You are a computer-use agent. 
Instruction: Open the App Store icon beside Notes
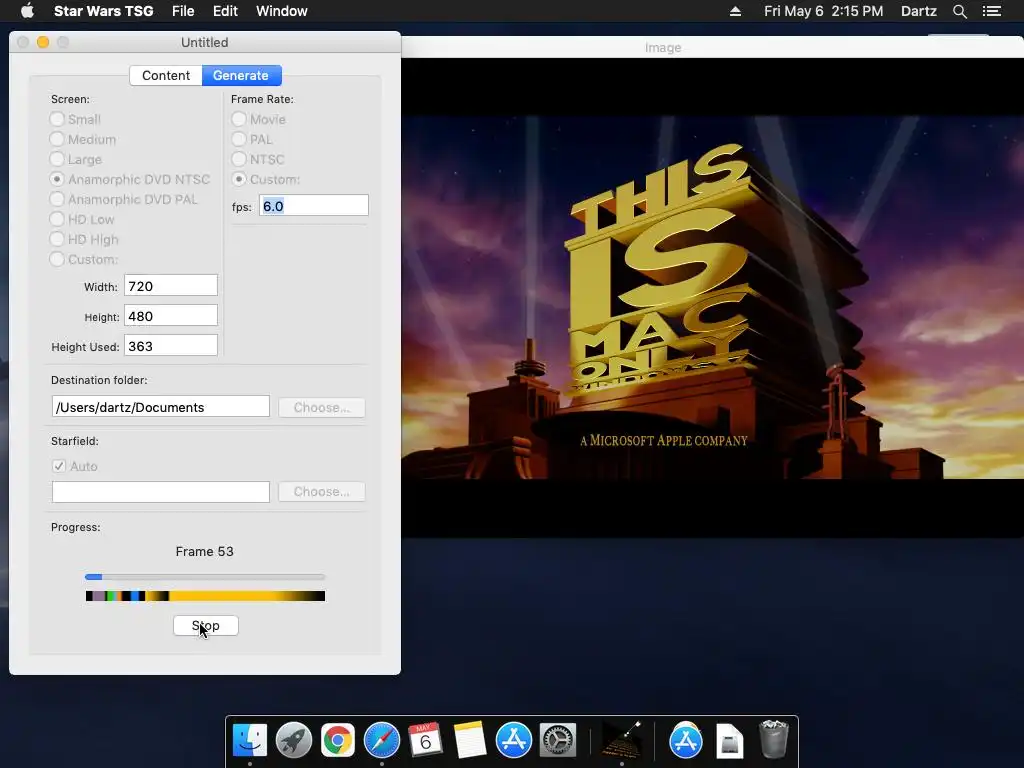click(x=514, y=741)
